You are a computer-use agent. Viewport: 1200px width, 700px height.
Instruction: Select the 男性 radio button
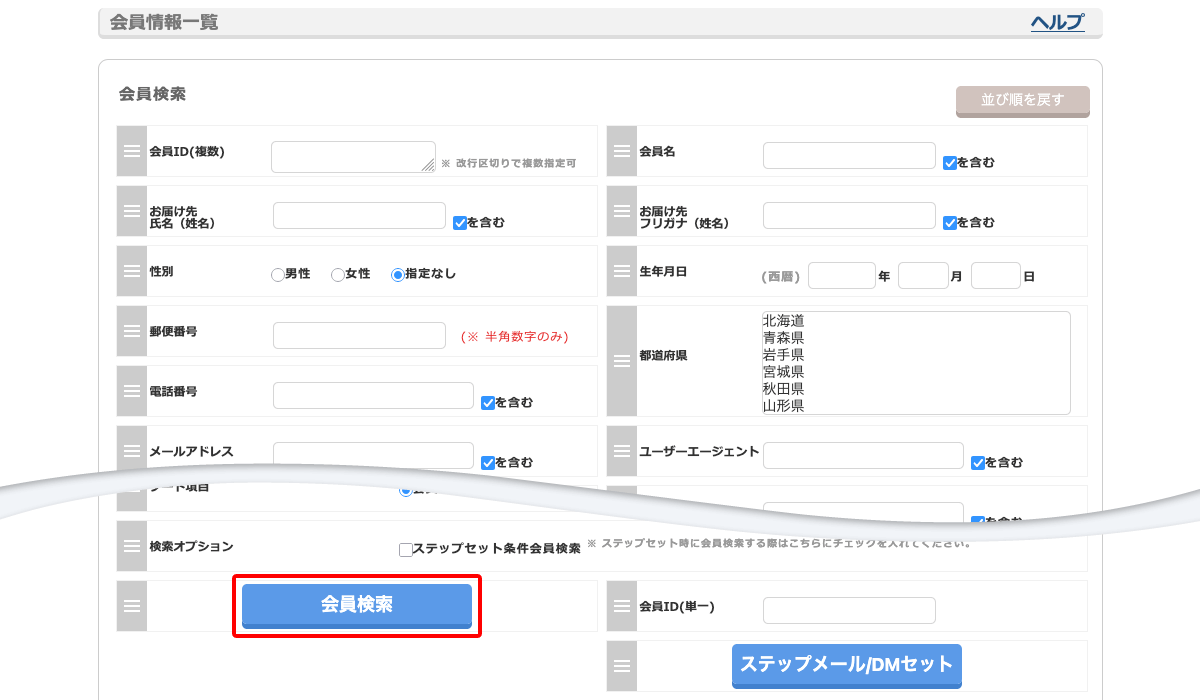tap(278, 275)
